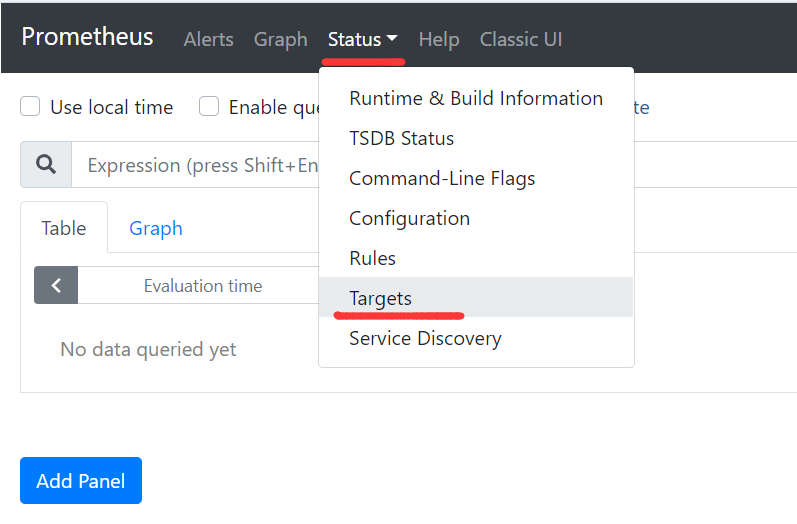Image resolution: width=797 pixels, height=524 pixels.
Task: Choose Configuration from Status menu
Action: [476, 218]
